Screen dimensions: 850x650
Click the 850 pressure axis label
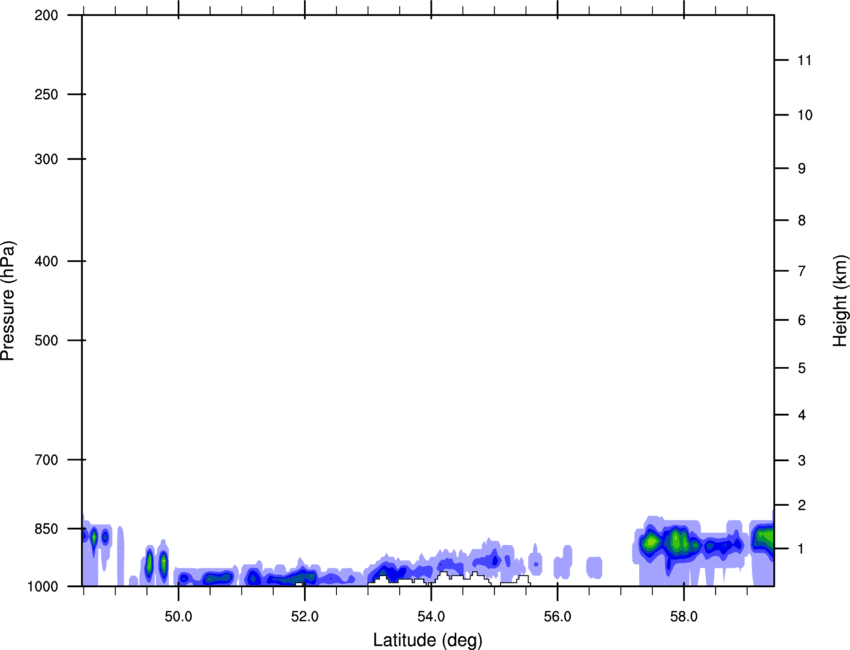coord(46,529)
